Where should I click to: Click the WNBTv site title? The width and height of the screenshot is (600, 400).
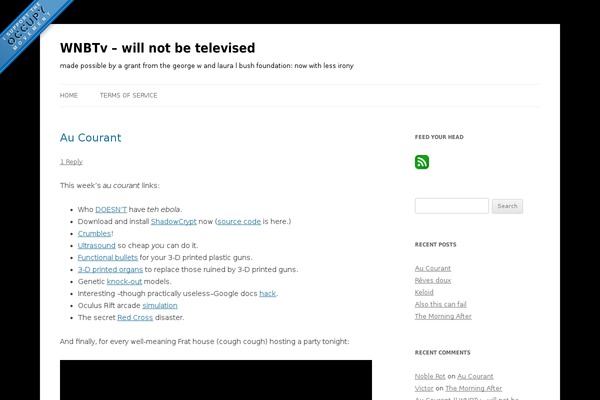(x=157, y=48)
